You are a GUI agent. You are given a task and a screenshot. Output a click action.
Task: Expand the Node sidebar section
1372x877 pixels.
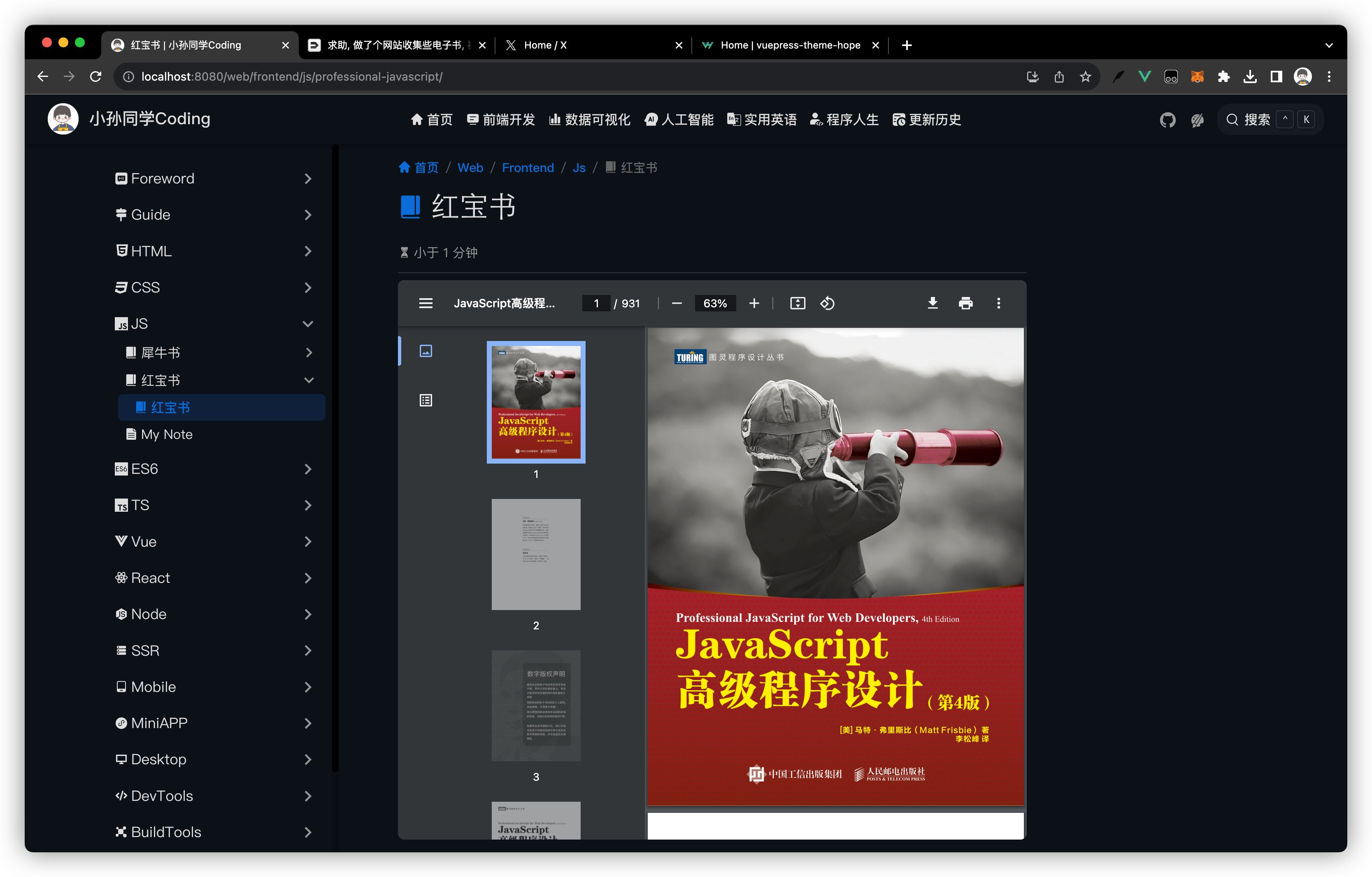click(214, 614)
